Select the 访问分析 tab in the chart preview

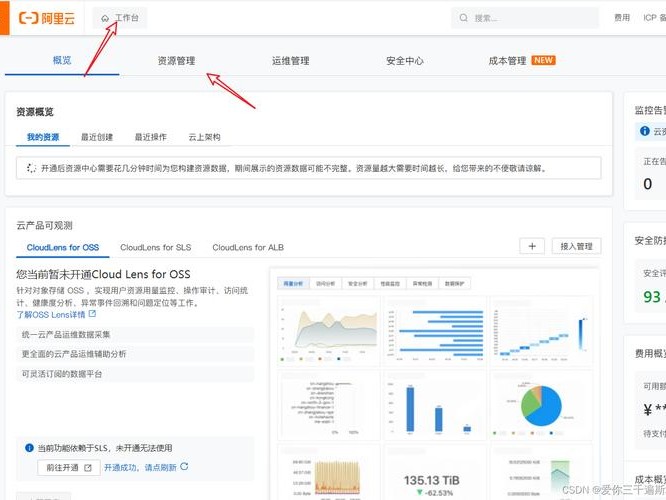pyautogui.click(x=326, y=283)
